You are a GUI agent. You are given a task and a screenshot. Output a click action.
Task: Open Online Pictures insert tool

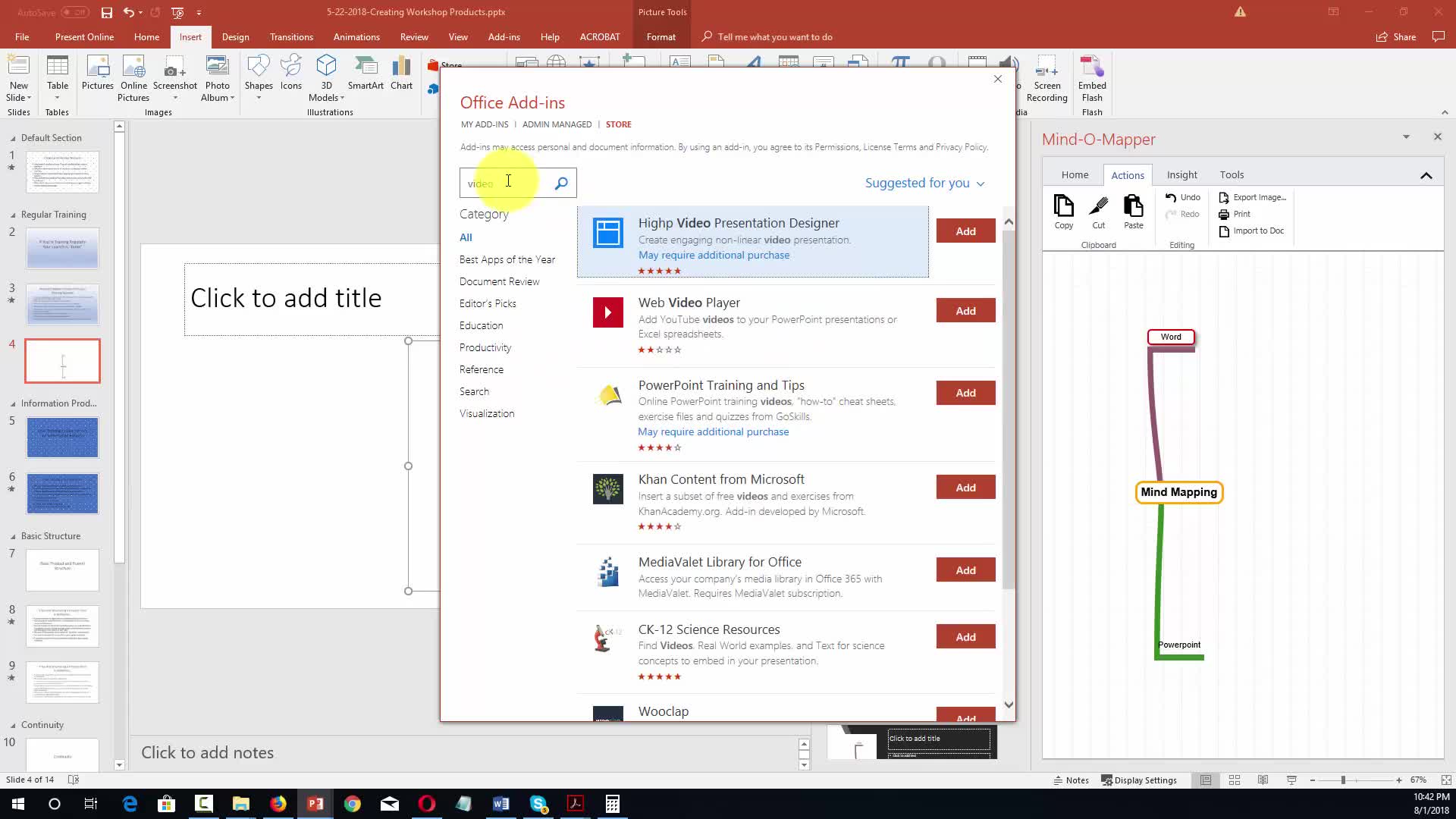[x=133, y=77]
